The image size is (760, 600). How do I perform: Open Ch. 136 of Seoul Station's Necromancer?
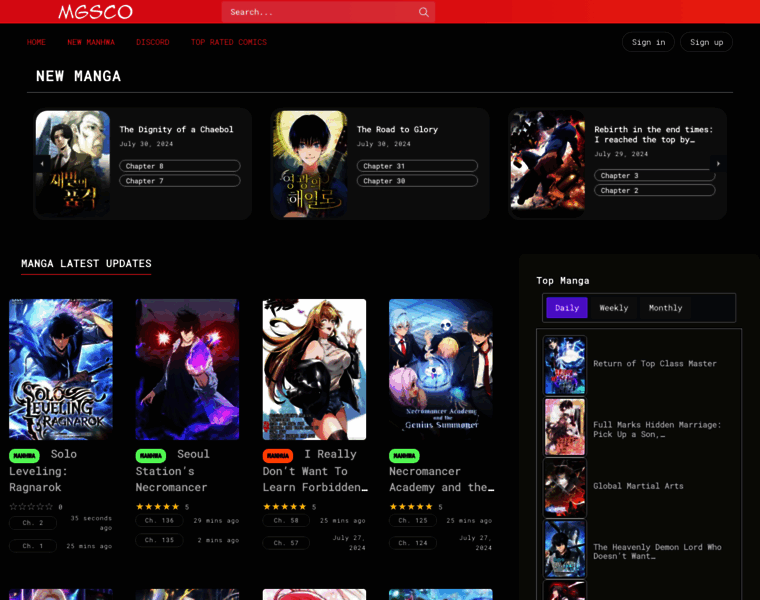point(159,521)
